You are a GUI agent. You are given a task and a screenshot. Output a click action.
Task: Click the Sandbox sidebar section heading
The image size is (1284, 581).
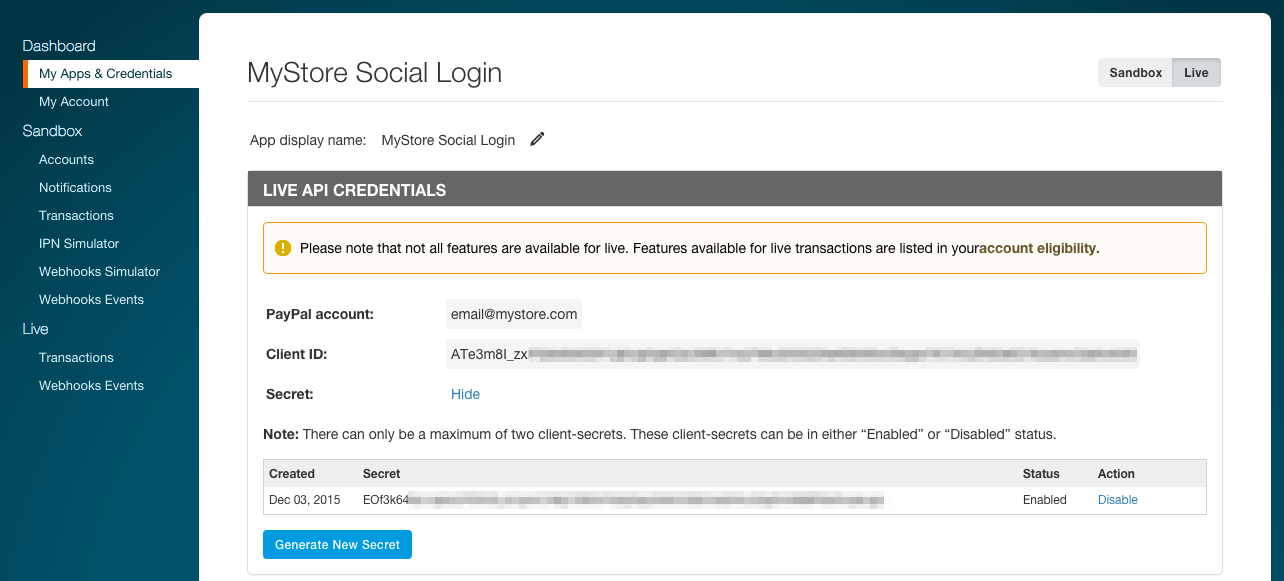52,131
